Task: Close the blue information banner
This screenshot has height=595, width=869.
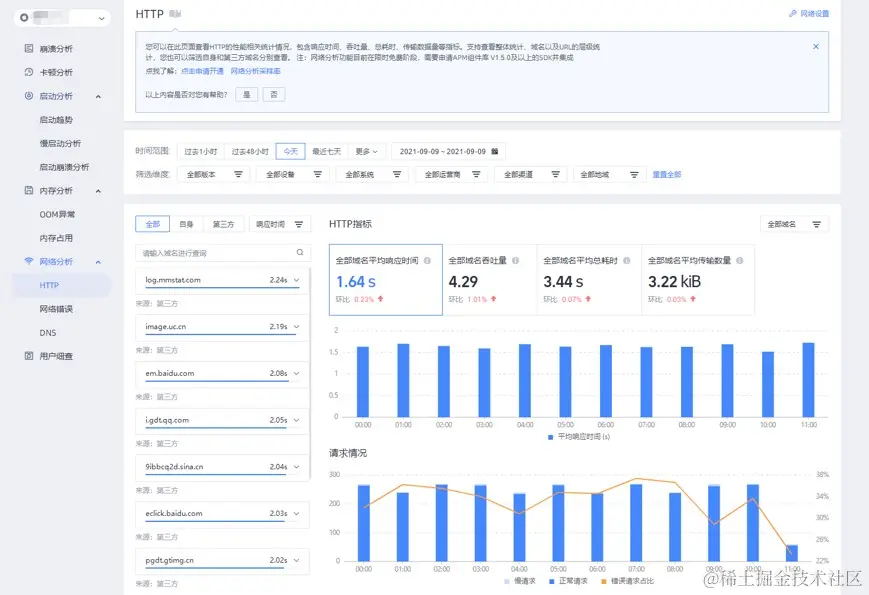Action: pos(816,47)
